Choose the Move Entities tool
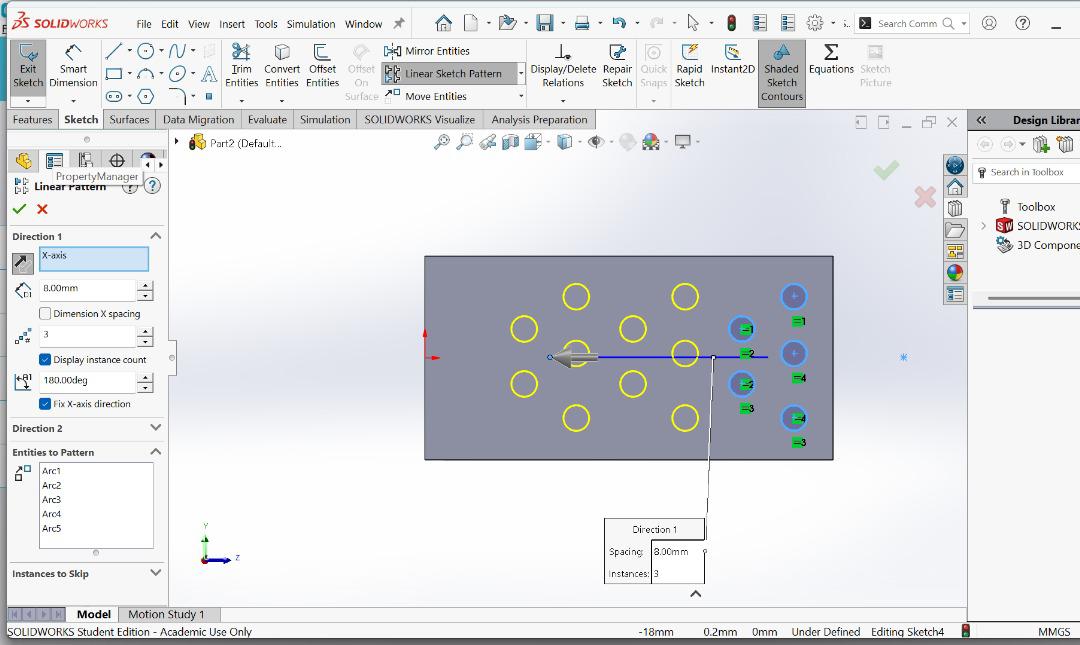 (426, 96)
